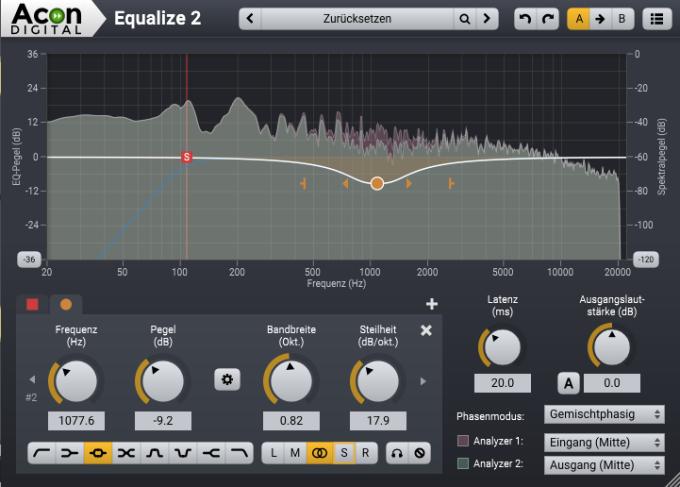
Task: Copy A to B with arrow button
Action: [600, 19]
